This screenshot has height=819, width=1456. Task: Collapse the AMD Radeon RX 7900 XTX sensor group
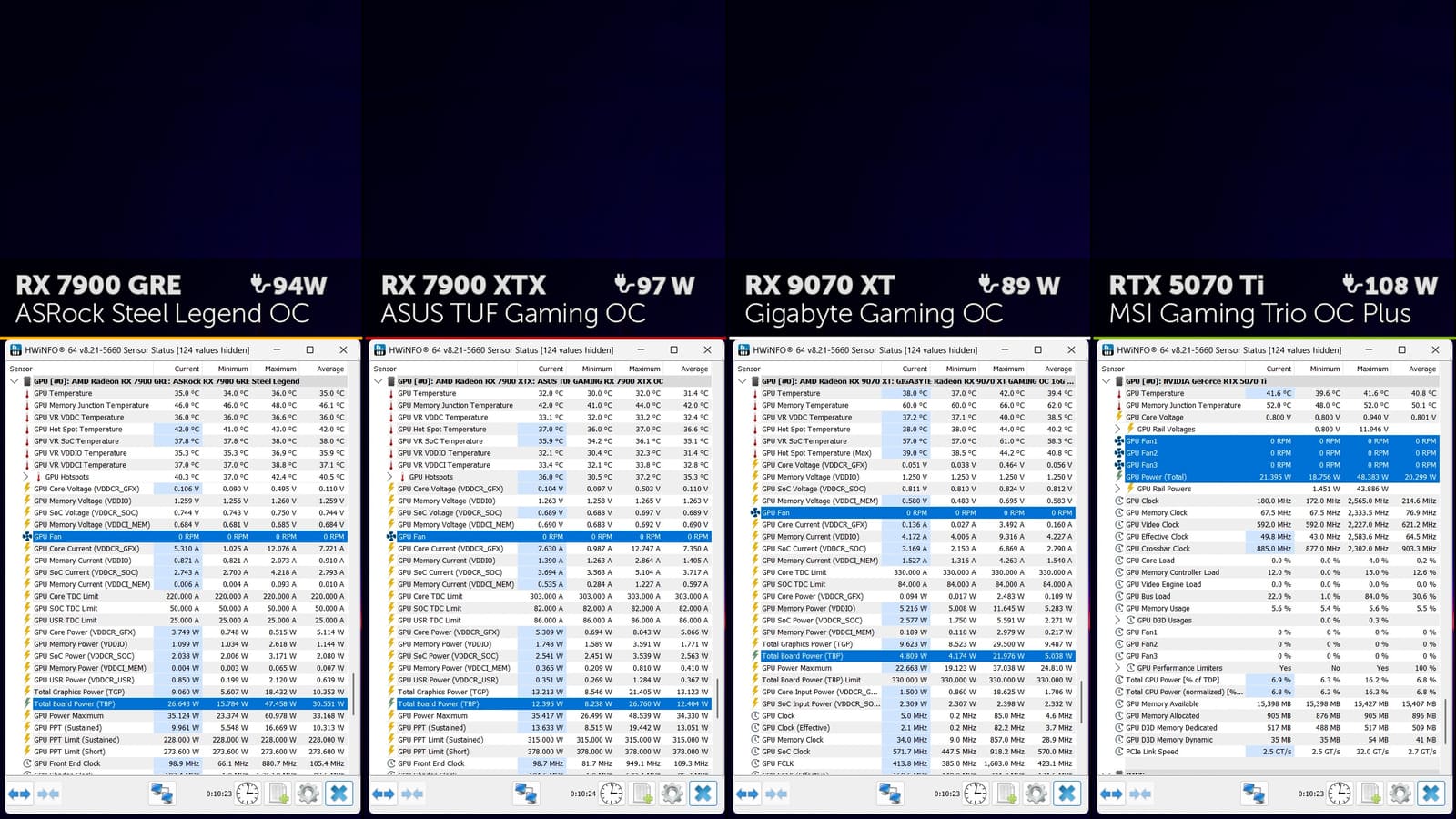(x=378, y=381)
